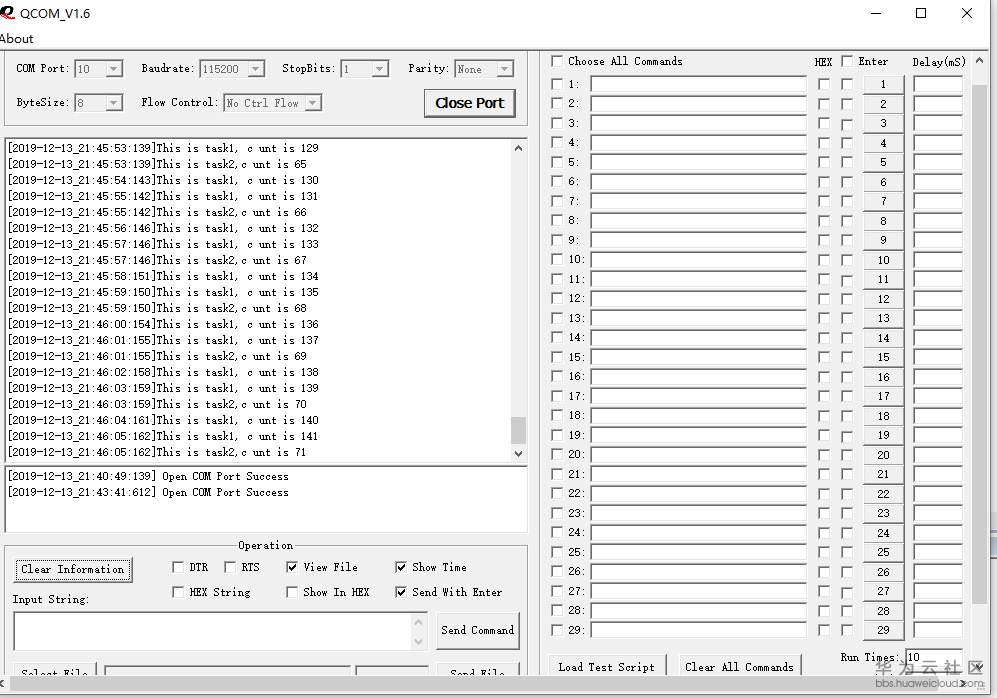Toggle the RTS checkbox

click(x=230, y=567)
